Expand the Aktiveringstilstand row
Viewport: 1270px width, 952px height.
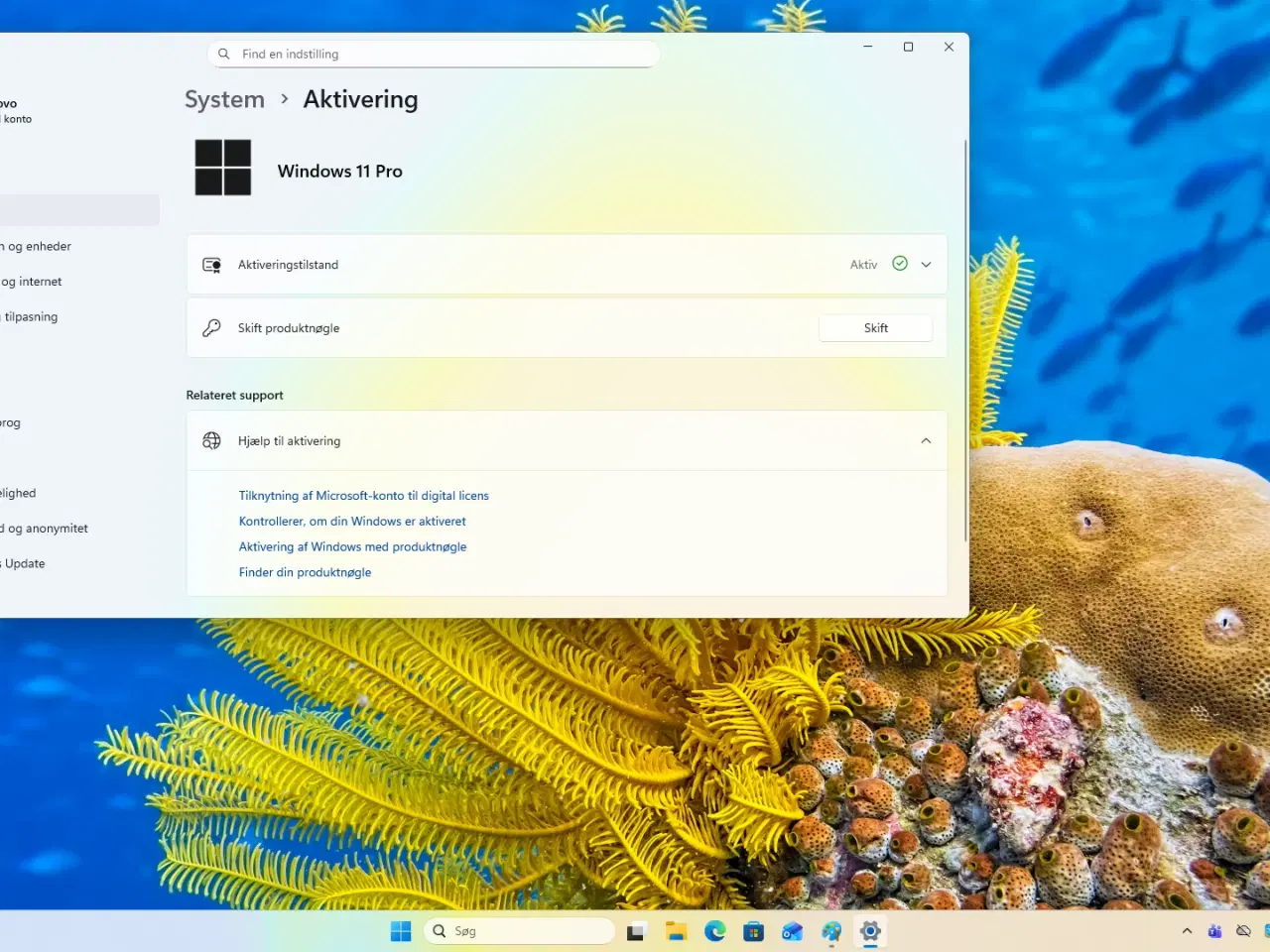coord(925,264)
